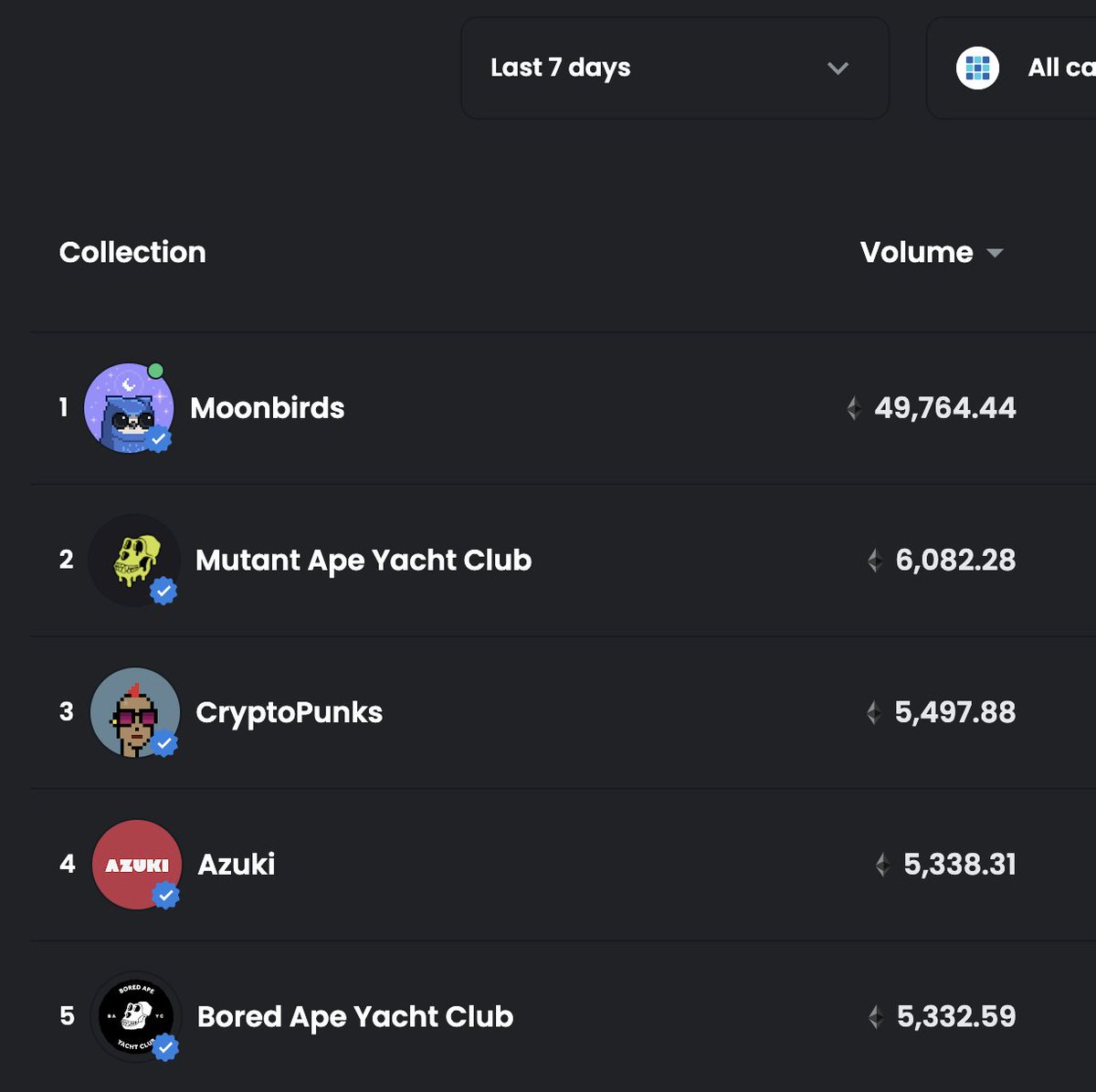Click the Bored Ape Yacht Club logo
Image resolution: width=1096 pixels, height=1092 pixels.
pyautogui.click(x=136, y=1016)
